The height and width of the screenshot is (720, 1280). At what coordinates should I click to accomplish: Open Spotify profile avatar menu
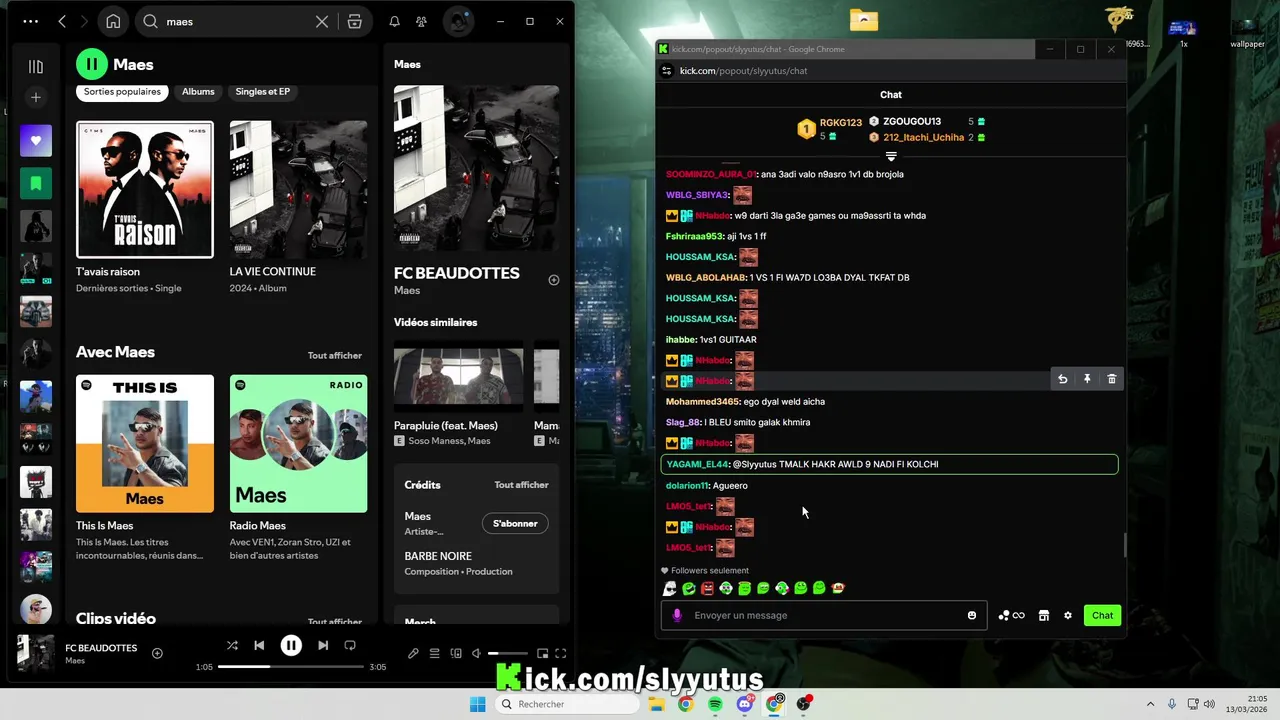click(x=458, y=21)
